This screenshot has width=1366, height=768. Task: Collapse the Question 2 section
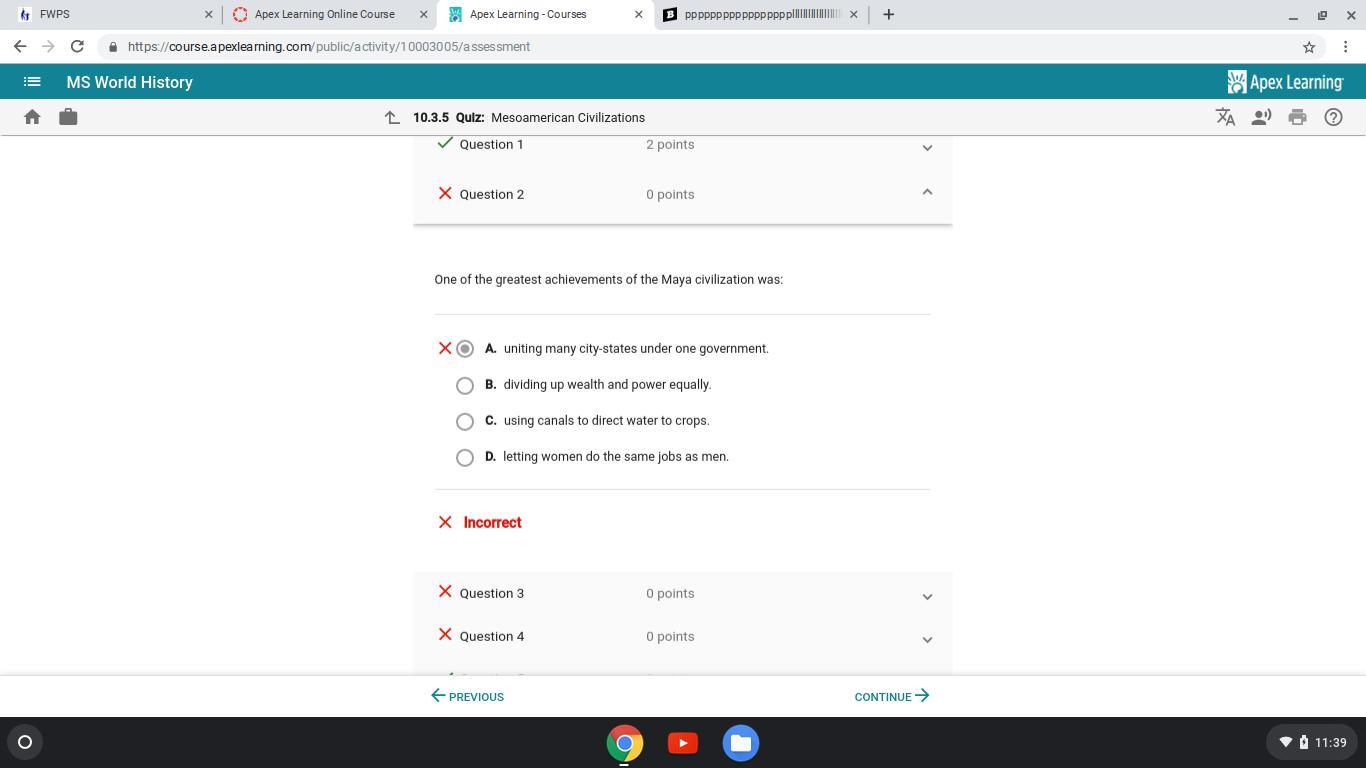pos(927,193)
